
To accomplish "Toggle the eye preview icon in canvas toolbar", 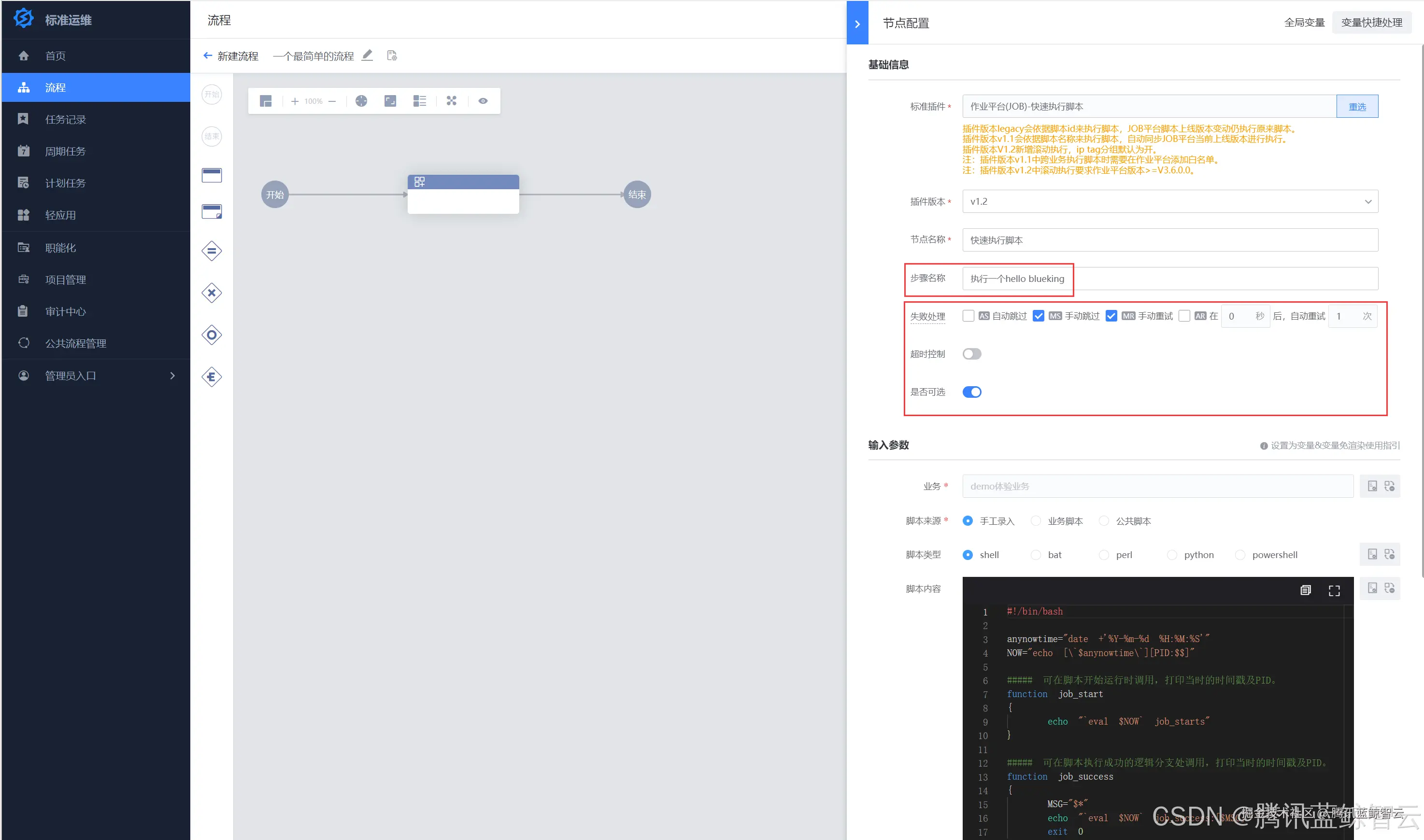I will click(x=483, y=101).
